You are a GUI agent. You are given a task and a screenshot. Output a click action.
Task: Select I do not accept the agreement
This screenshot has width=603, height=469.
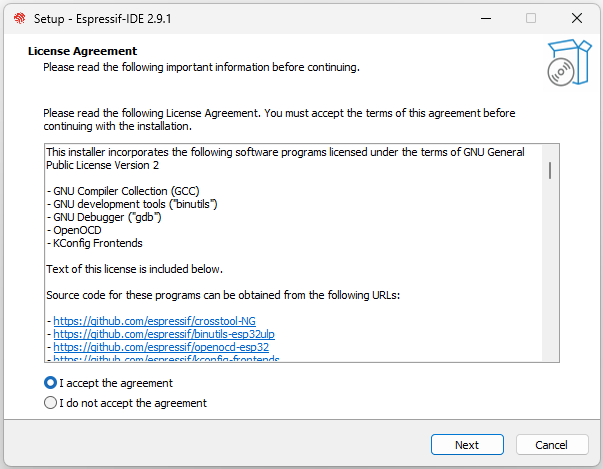click(50, 403)
